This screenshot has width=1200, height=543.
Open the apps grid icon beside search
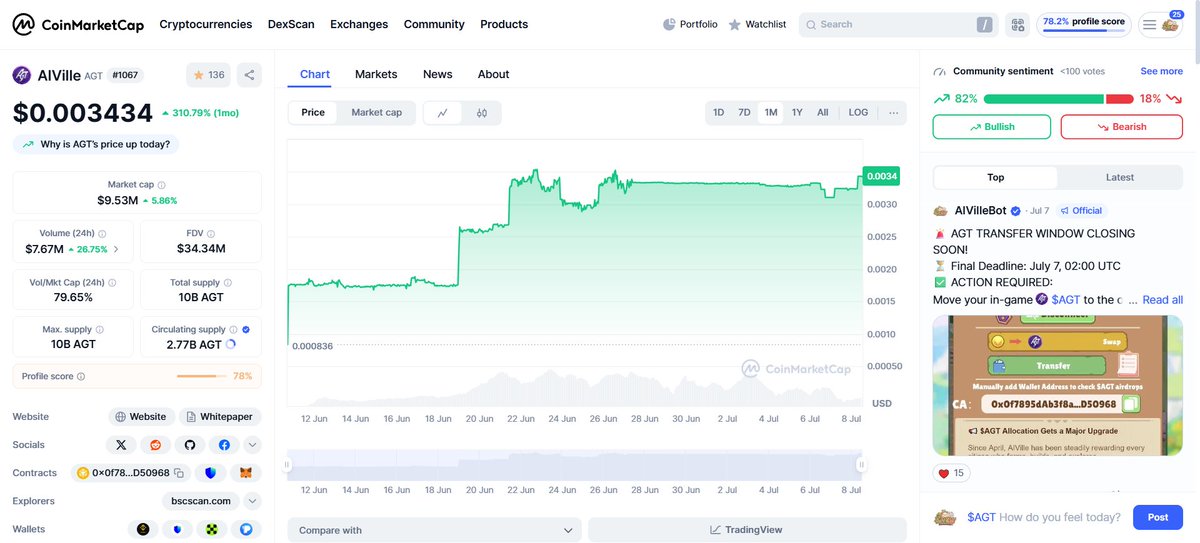1018,24
